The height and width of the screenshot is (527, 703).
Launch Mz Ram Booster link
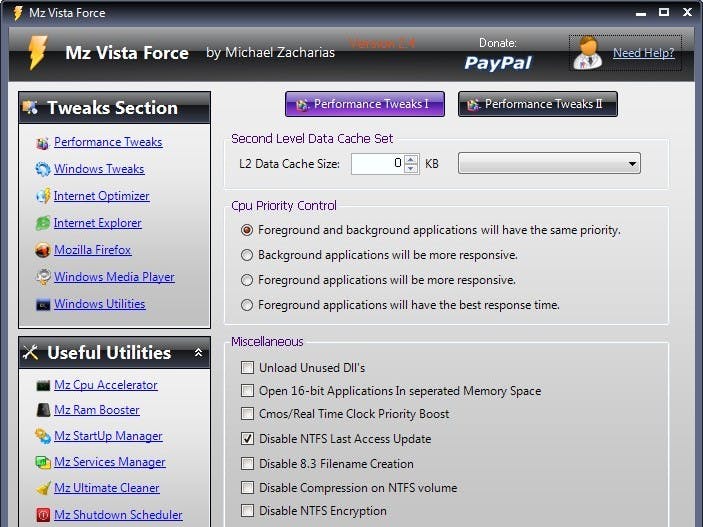click(97, 410)
